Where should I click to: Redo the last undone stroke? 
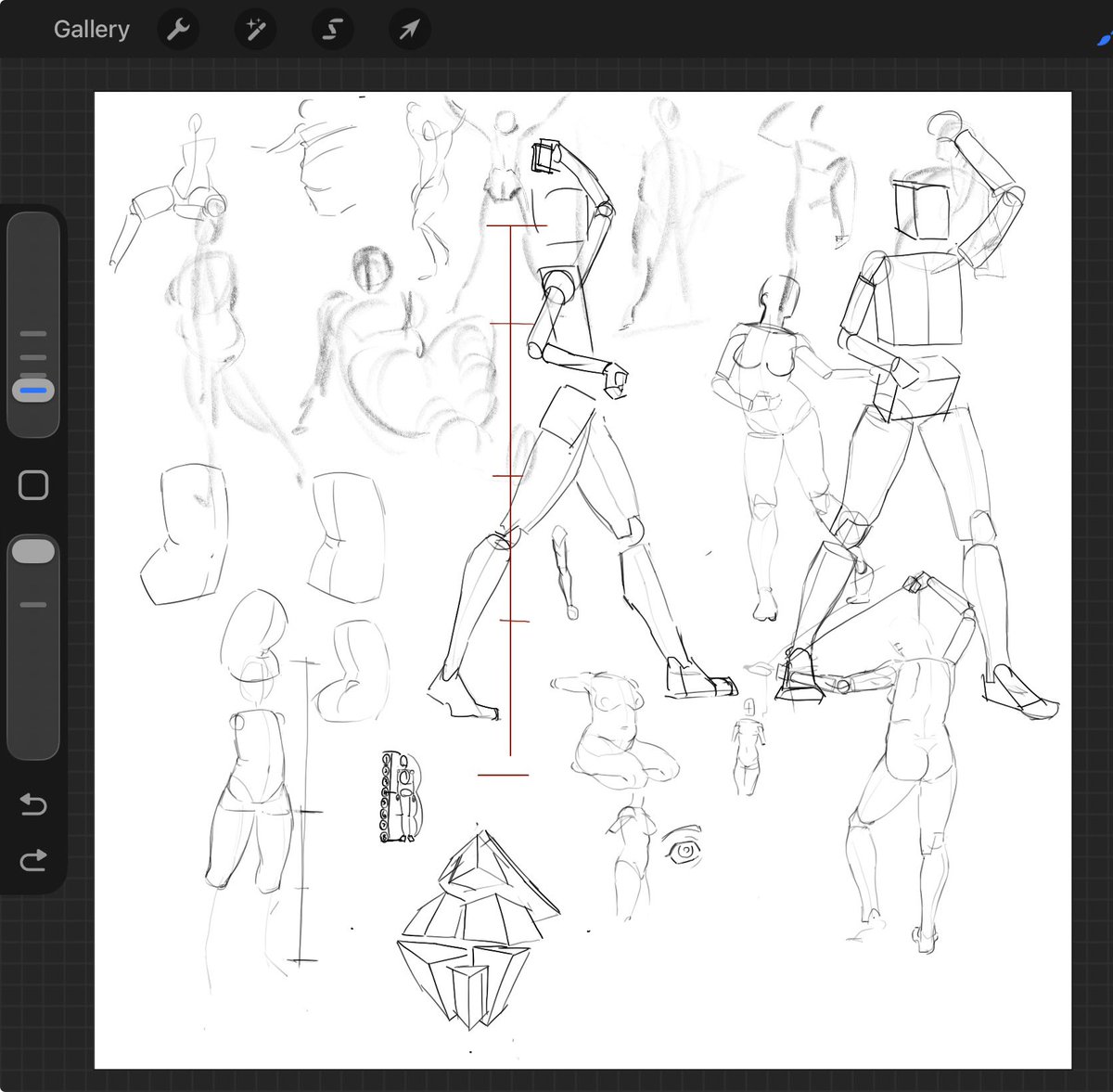click(x=33, y=861)
